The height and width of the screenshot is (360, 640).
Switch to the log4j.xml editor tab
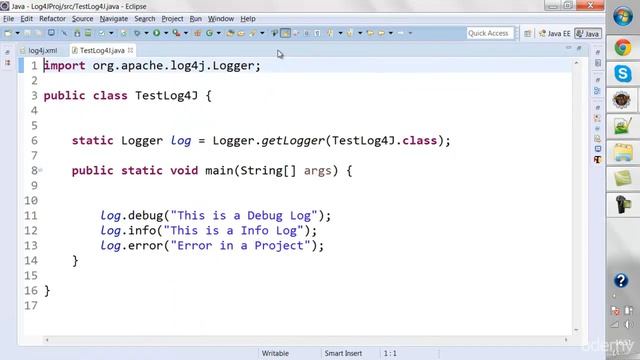coord(39,51)
